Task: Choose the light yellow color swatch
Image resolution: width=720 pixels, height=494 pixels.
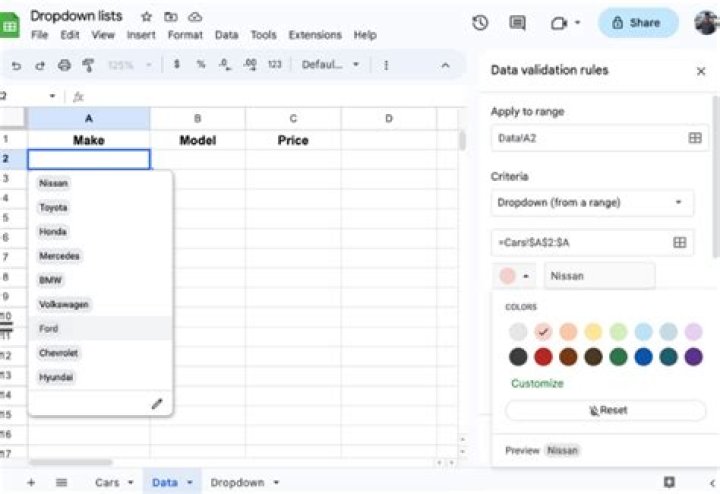Action: [x=593, y=331]
